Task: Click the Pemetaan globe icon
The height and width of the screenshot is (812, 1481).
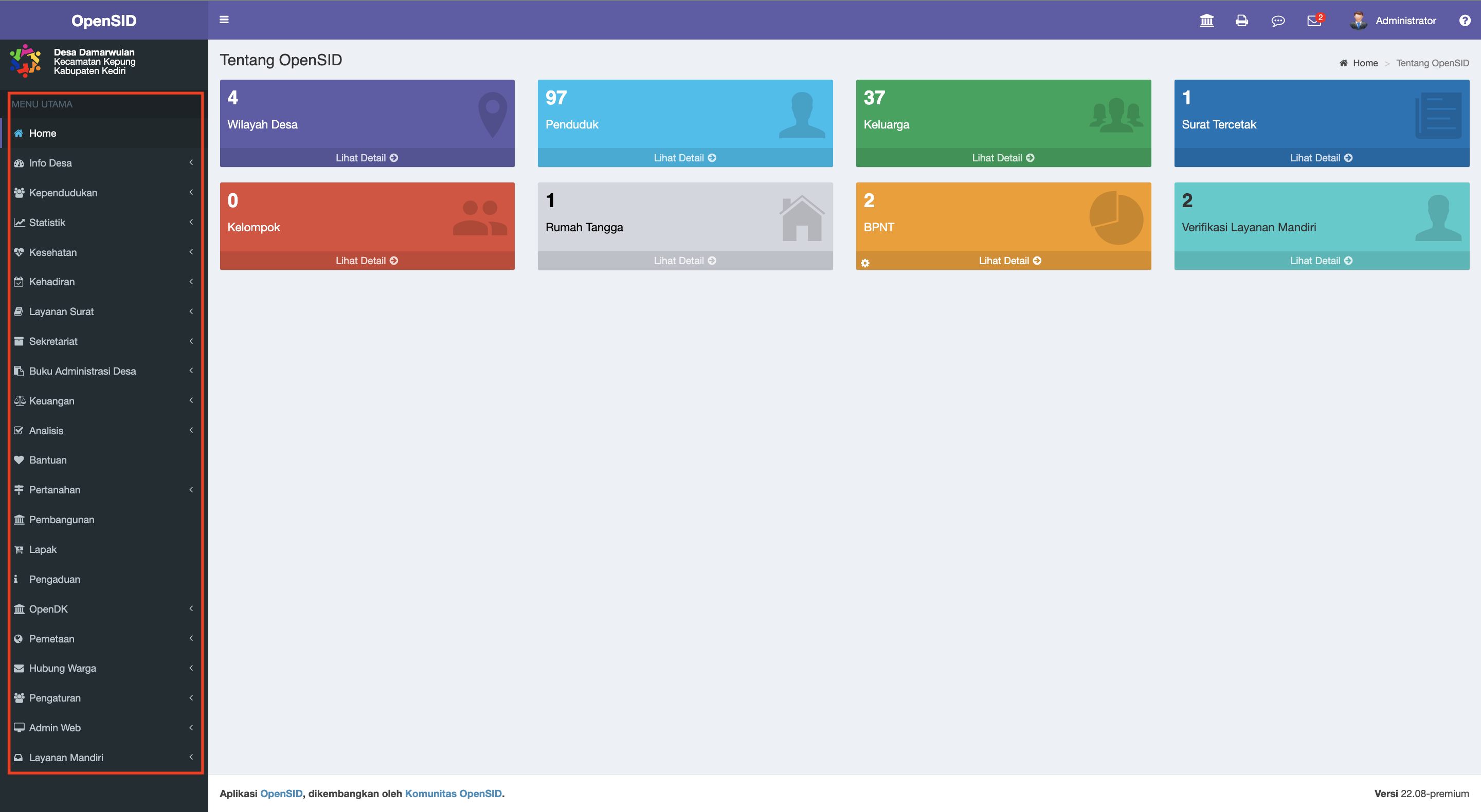Action: coord(19,638)
